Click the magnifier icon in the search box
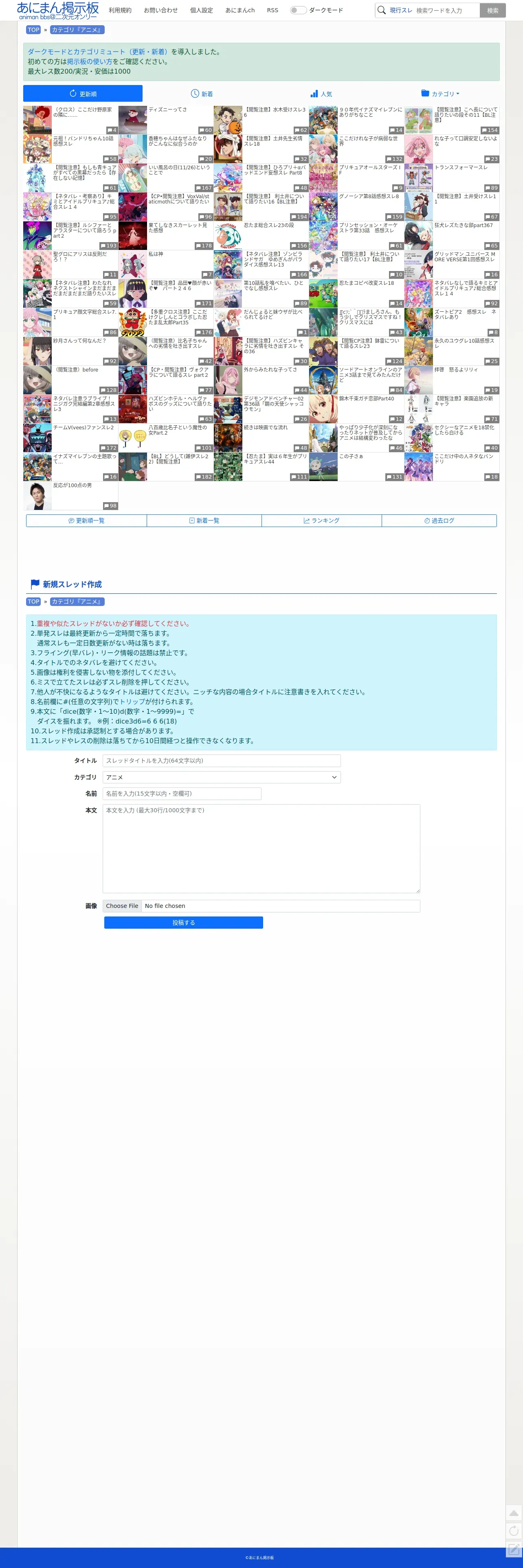This screenshot has height=1568, width=523. (382, 10)
